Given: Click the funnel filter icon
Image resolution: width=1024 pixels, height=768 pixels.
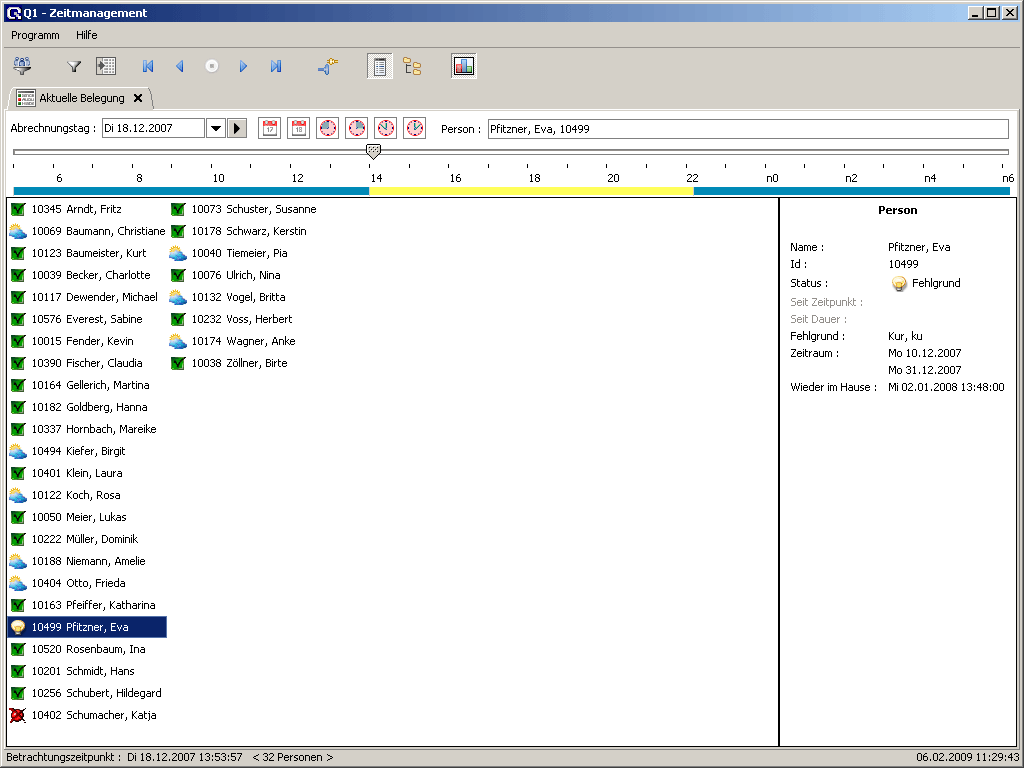Looking at the screenshot, I should [74, 66].
